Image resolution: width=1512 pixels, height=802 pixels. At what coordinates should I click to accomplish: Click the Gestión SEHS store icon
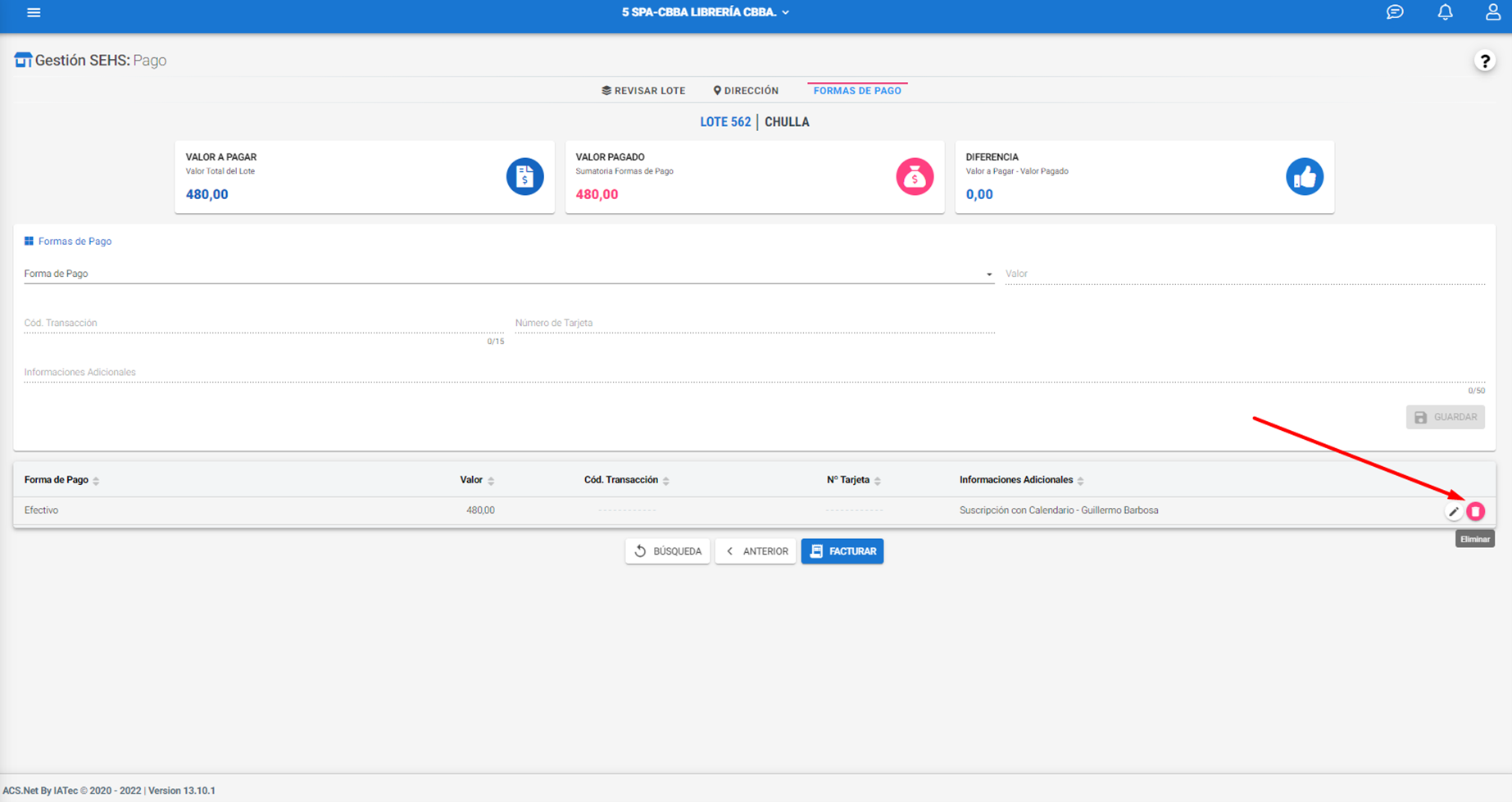pyautogui.click(x=23, y=60)
